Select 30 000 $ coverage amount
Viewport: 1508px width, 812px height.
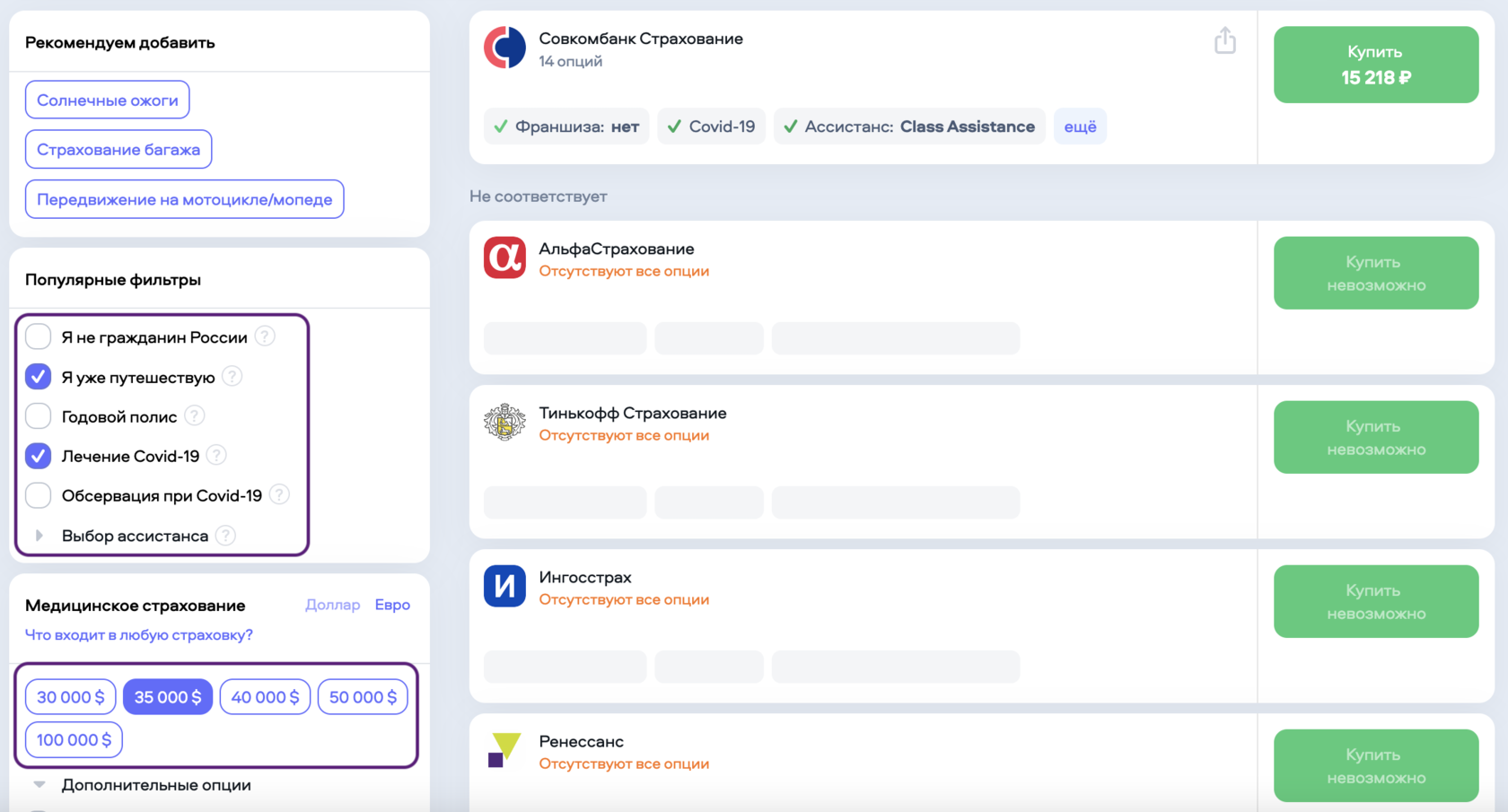tap(71, 697)
